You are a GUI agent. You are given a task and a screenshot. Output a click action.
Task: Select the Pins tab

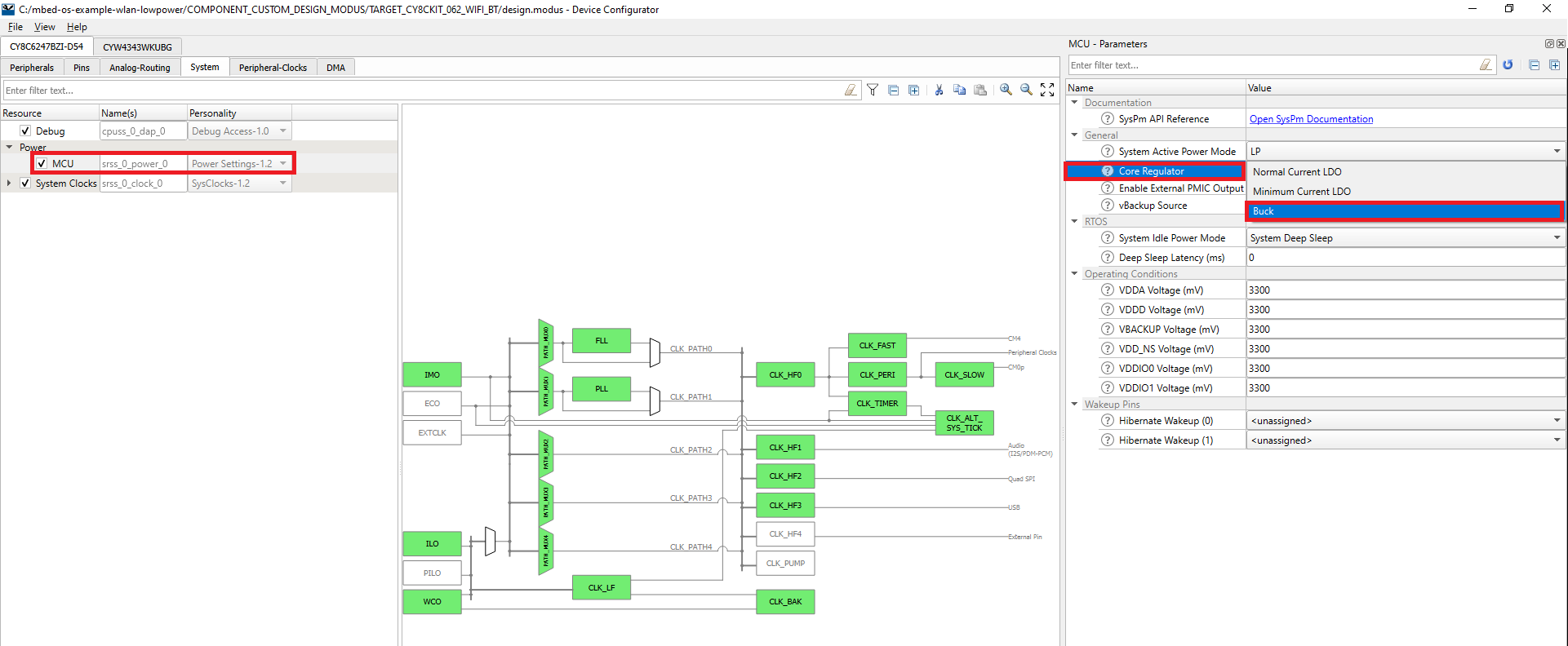[x=82, y=68]
